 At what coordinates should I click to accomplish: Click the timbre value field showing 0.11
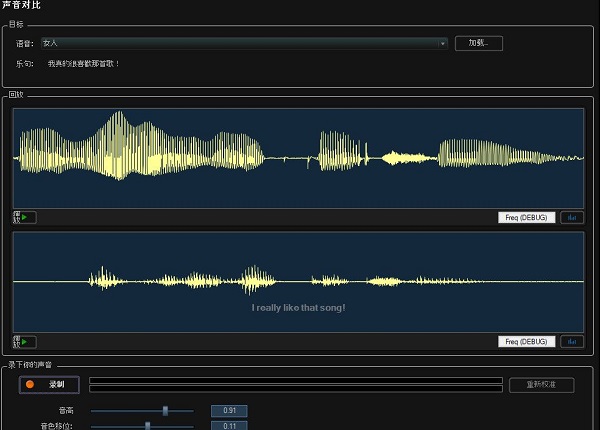[228, 425]
